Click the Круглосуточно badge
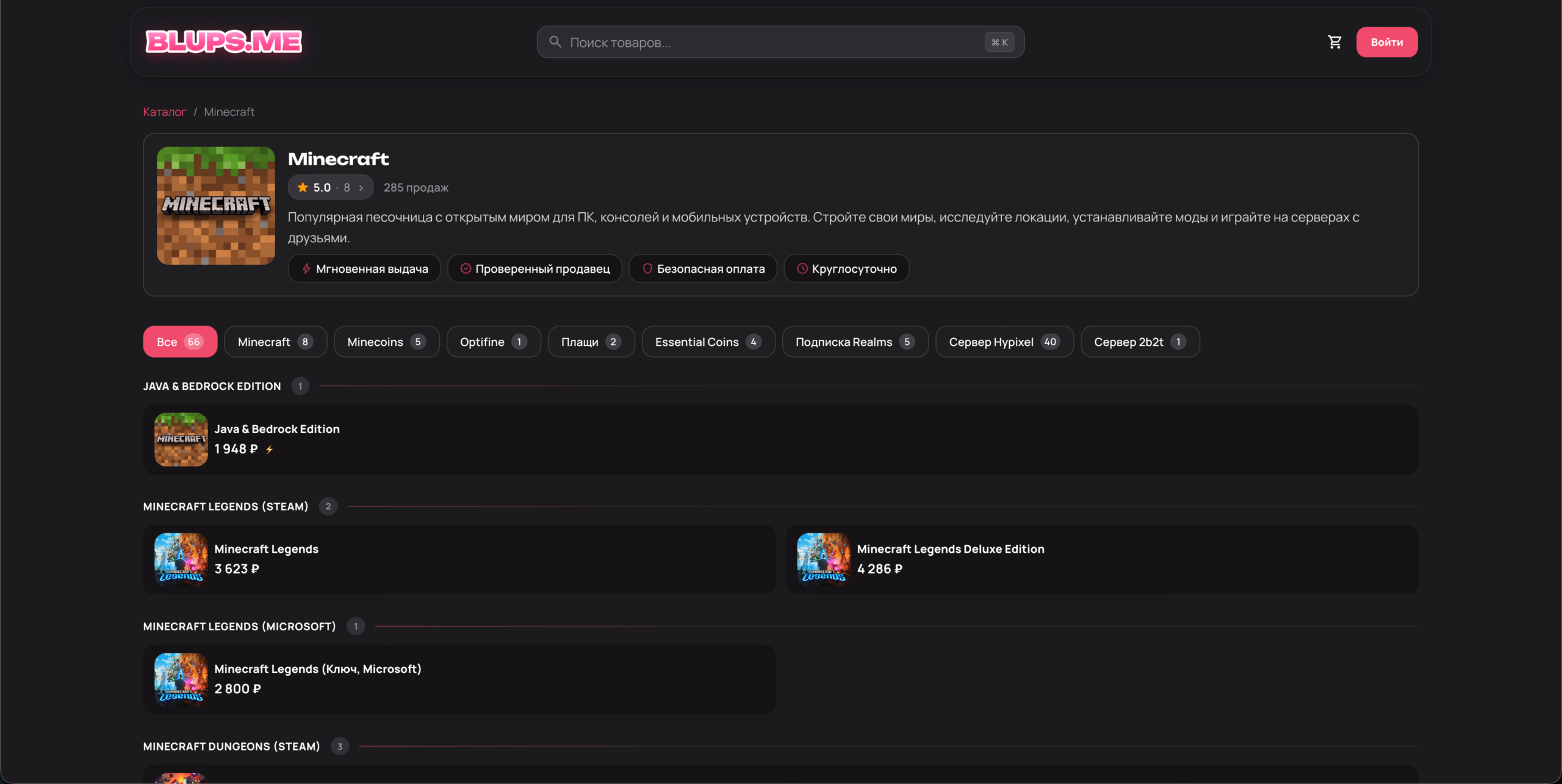The height and width of the screenshot is (784, 1562). [846, 268]
